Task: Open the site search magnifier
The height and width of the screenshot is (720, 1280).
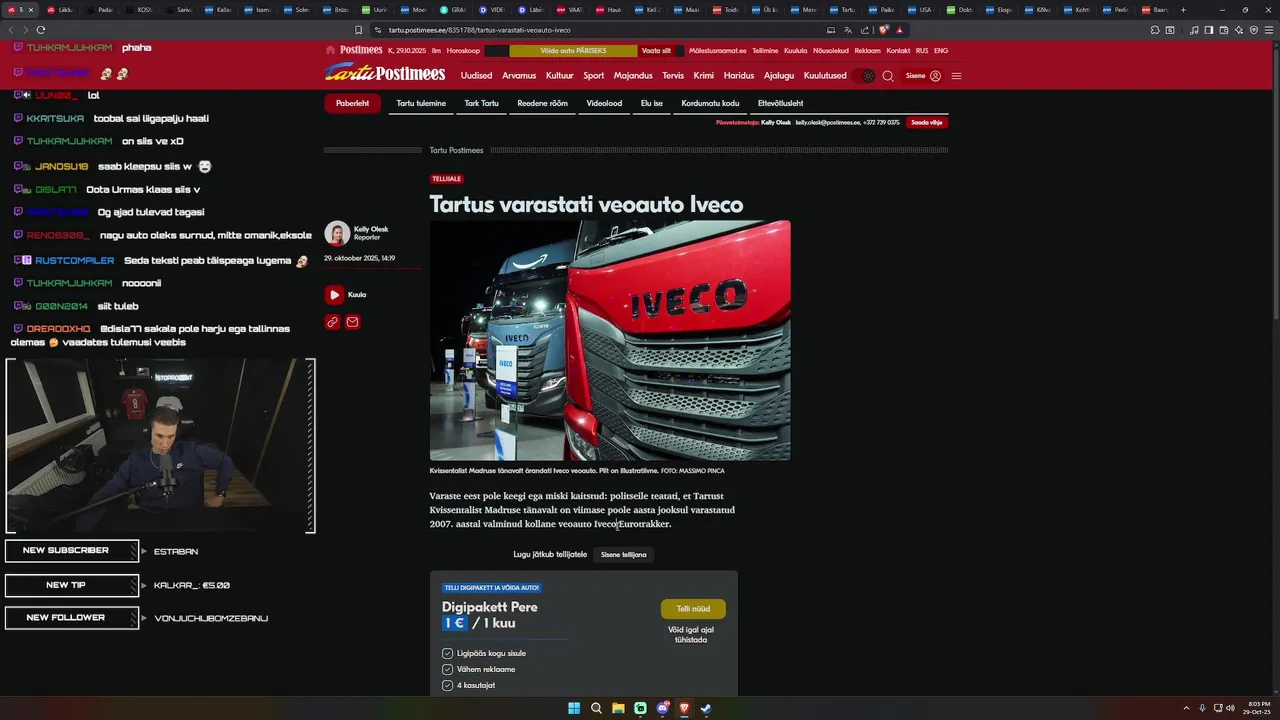Action: tap(888, 76)
